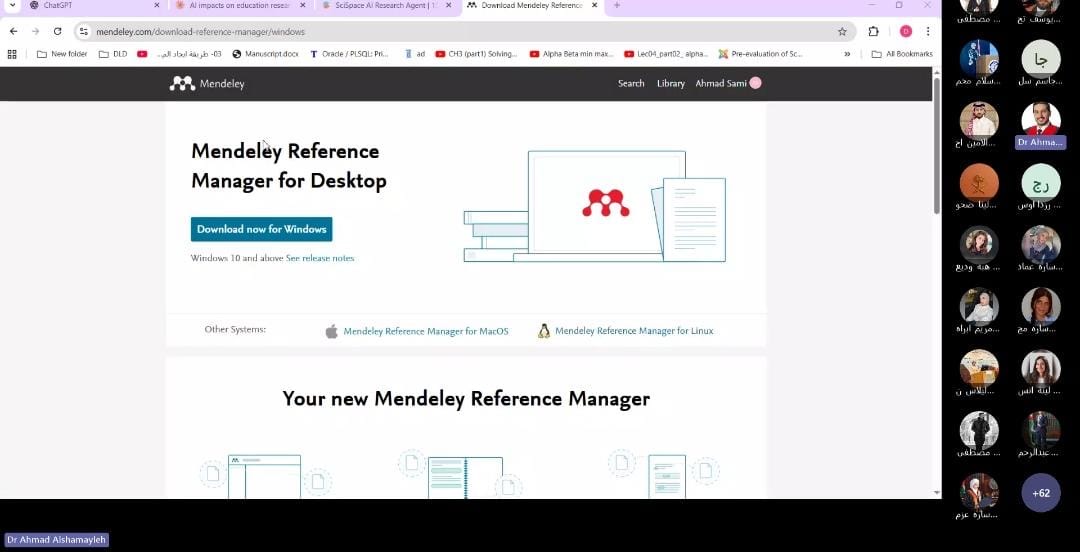Click the site info icon in address bar
The image size is (1080, 552).
tap(84, 32)
